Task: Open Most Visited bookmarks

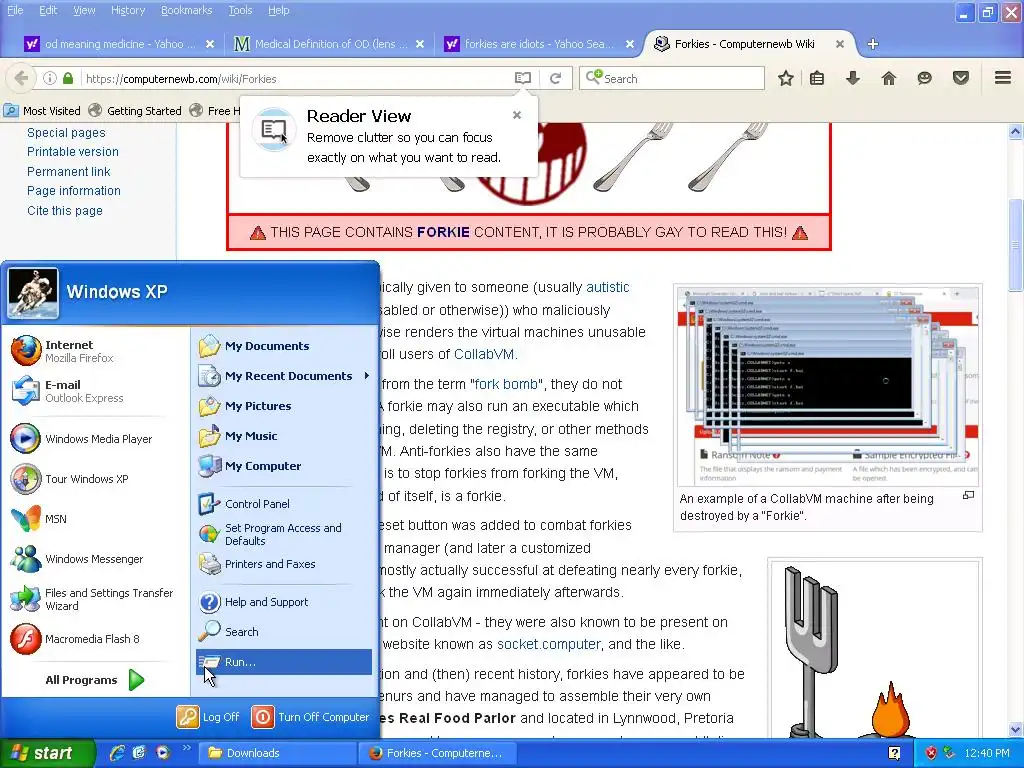Action: point(42,110)
